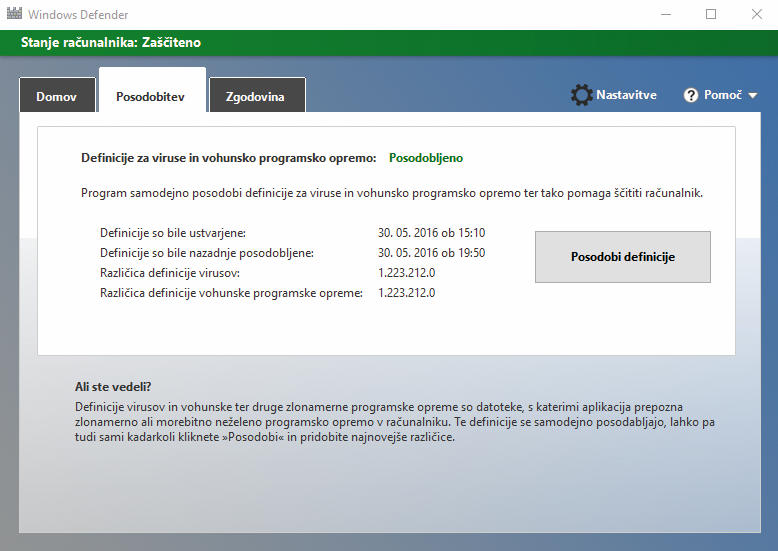Open the Zgodovina tab
The image size is (778, 551).
257,95
